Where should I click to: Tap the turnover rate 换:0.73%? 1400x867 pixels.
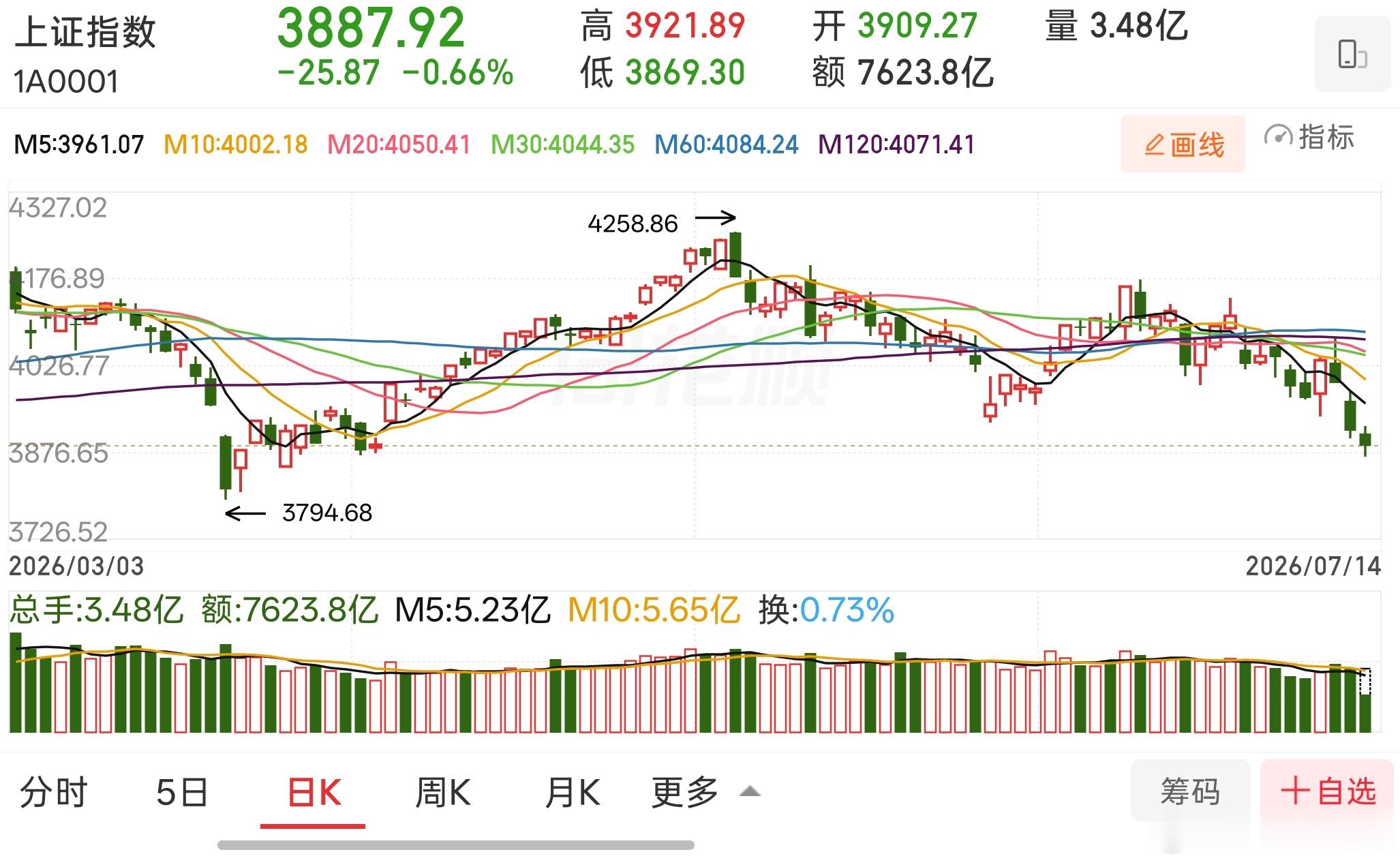(826, 610)
